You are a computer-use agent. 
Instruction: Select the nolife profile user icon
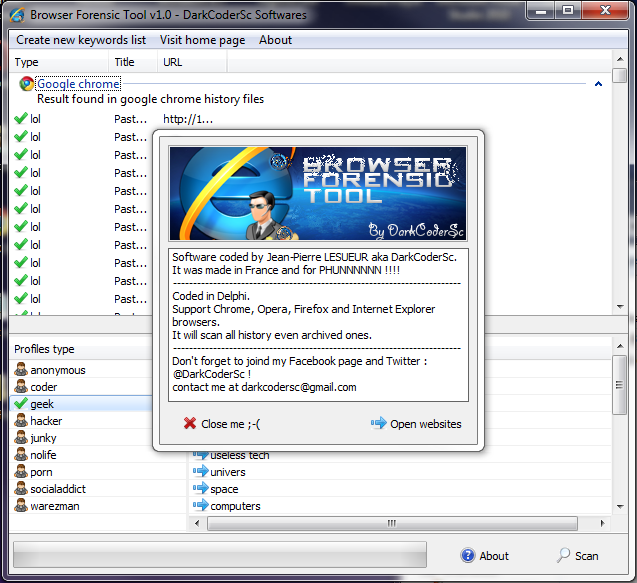coord(21,455)
